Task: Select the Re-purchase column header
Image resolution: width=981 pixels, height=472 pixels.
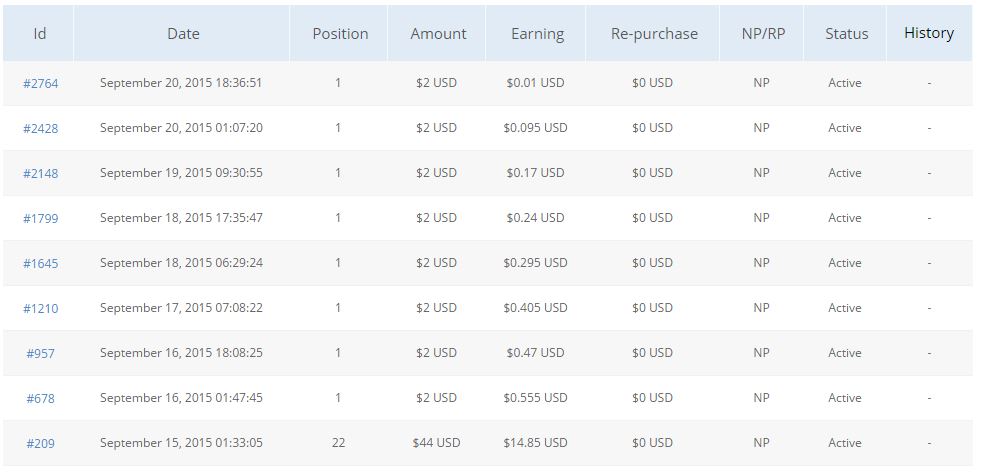Action: [654, 33]
